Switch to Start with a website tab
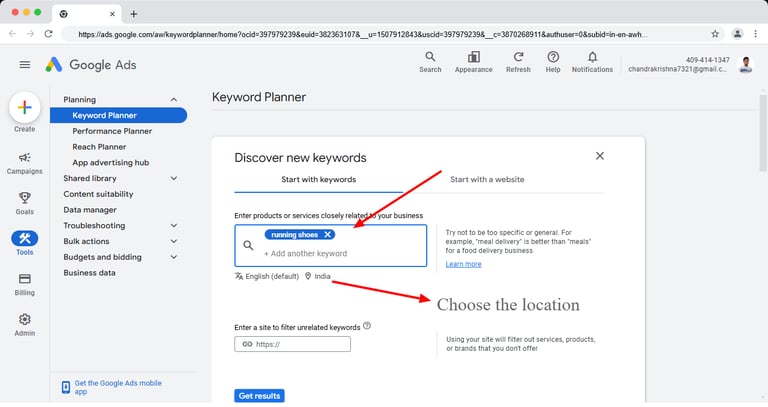This screenshot has height=407, width=768. [x=487, y=179]
